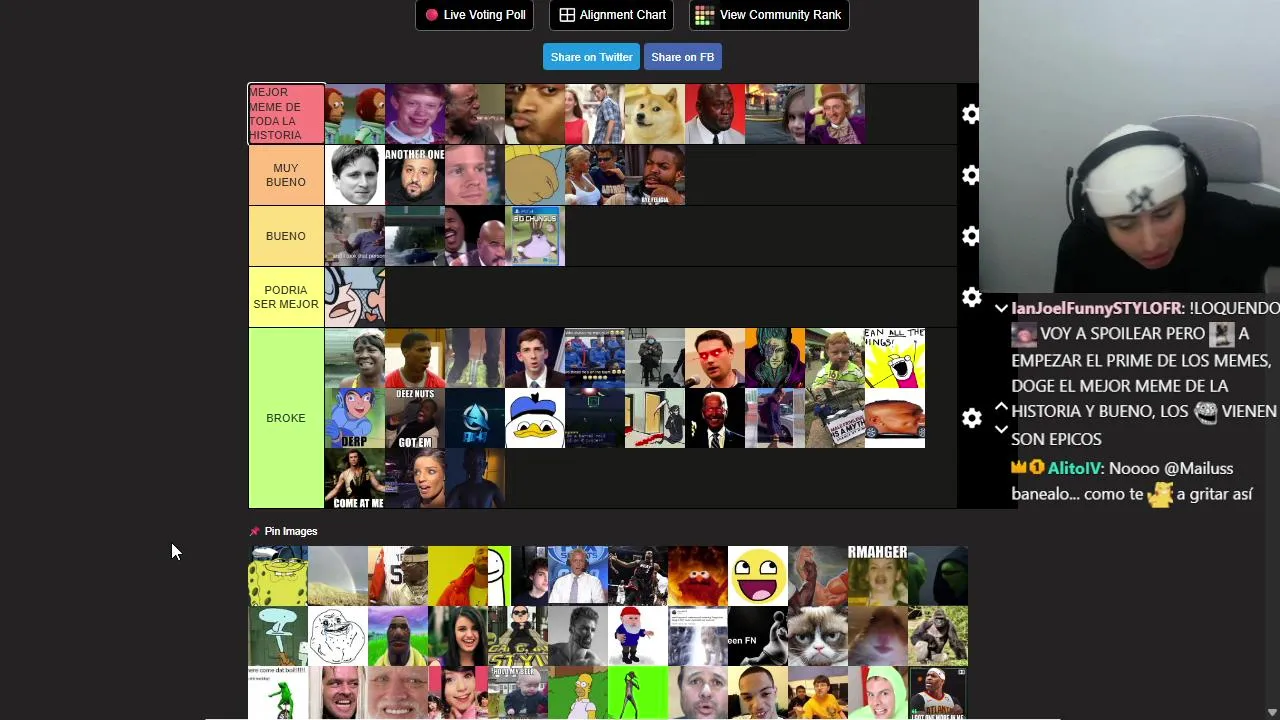Open settings gear for MUY BUENO row
The height and width of the screenshot is (720, 1280).
coord(971,175)
